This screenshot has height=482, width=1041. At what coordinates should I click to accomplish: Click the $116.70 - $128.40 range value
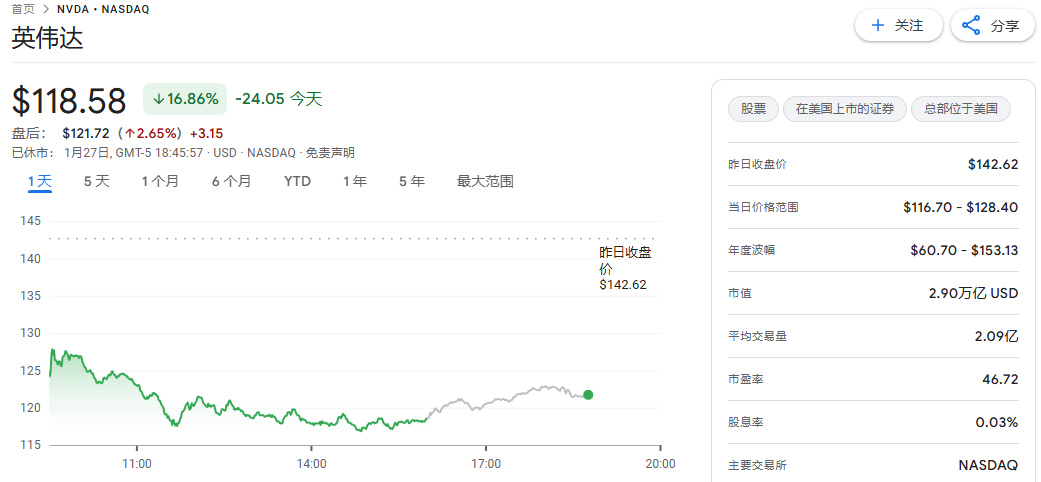[x=961, y=207]
